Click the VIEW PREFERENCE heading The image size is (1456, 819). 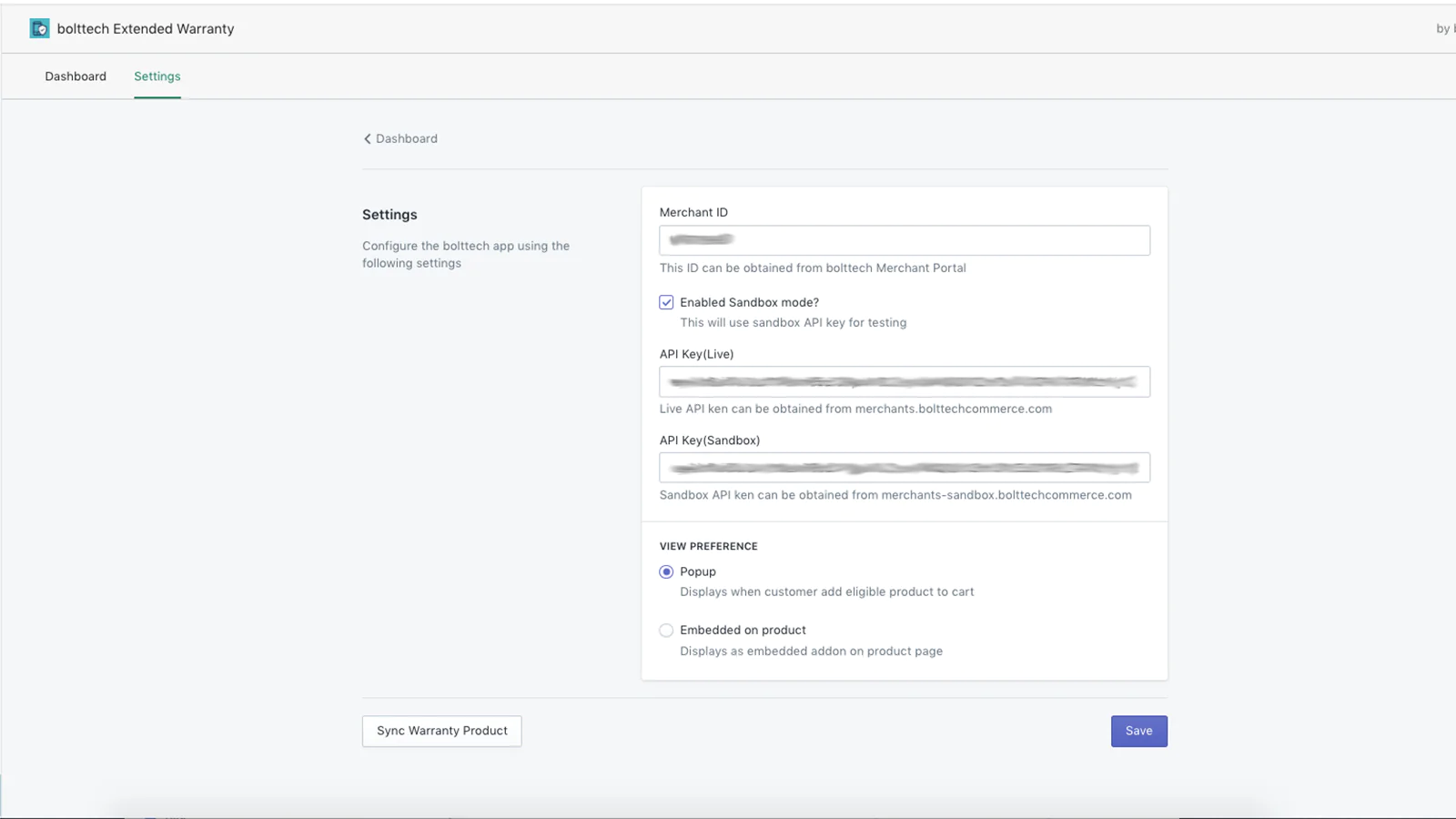click(709, 546)
